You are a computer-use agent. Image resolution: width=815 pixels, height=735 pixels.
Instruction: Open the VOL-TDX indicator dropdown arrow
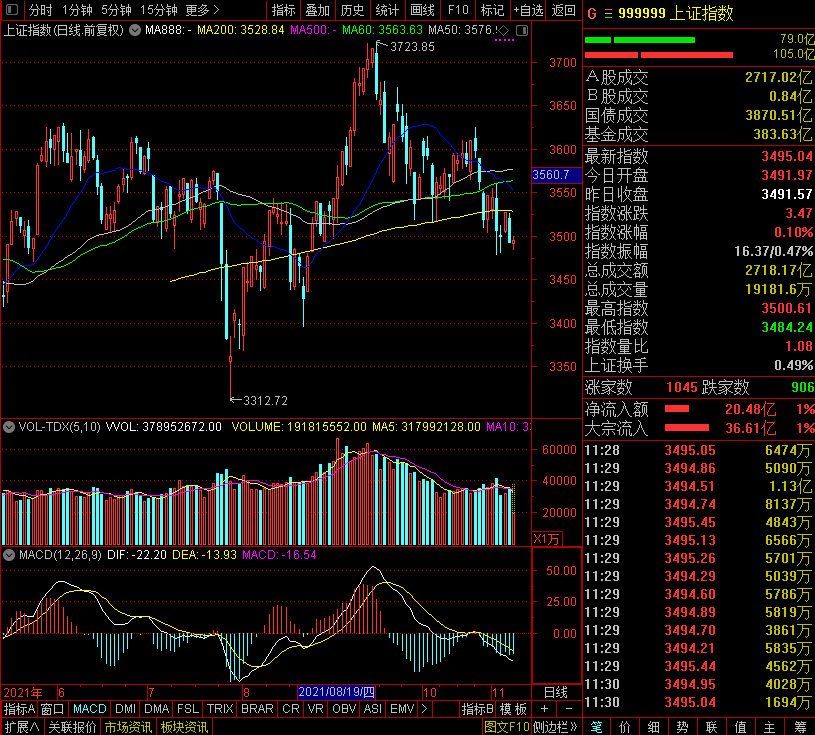pyautogui.click(x=9, y=427)
